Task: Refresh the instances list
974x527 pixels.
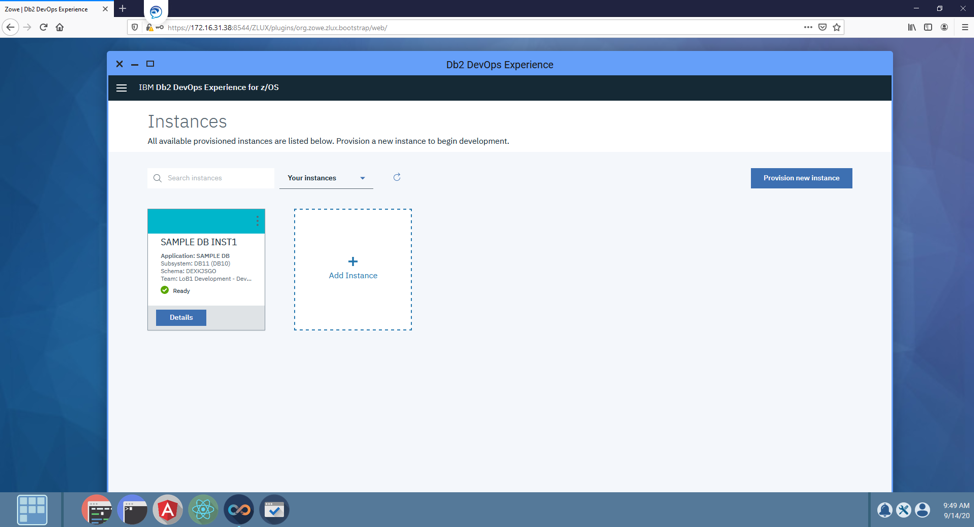Action: (397, 178)
